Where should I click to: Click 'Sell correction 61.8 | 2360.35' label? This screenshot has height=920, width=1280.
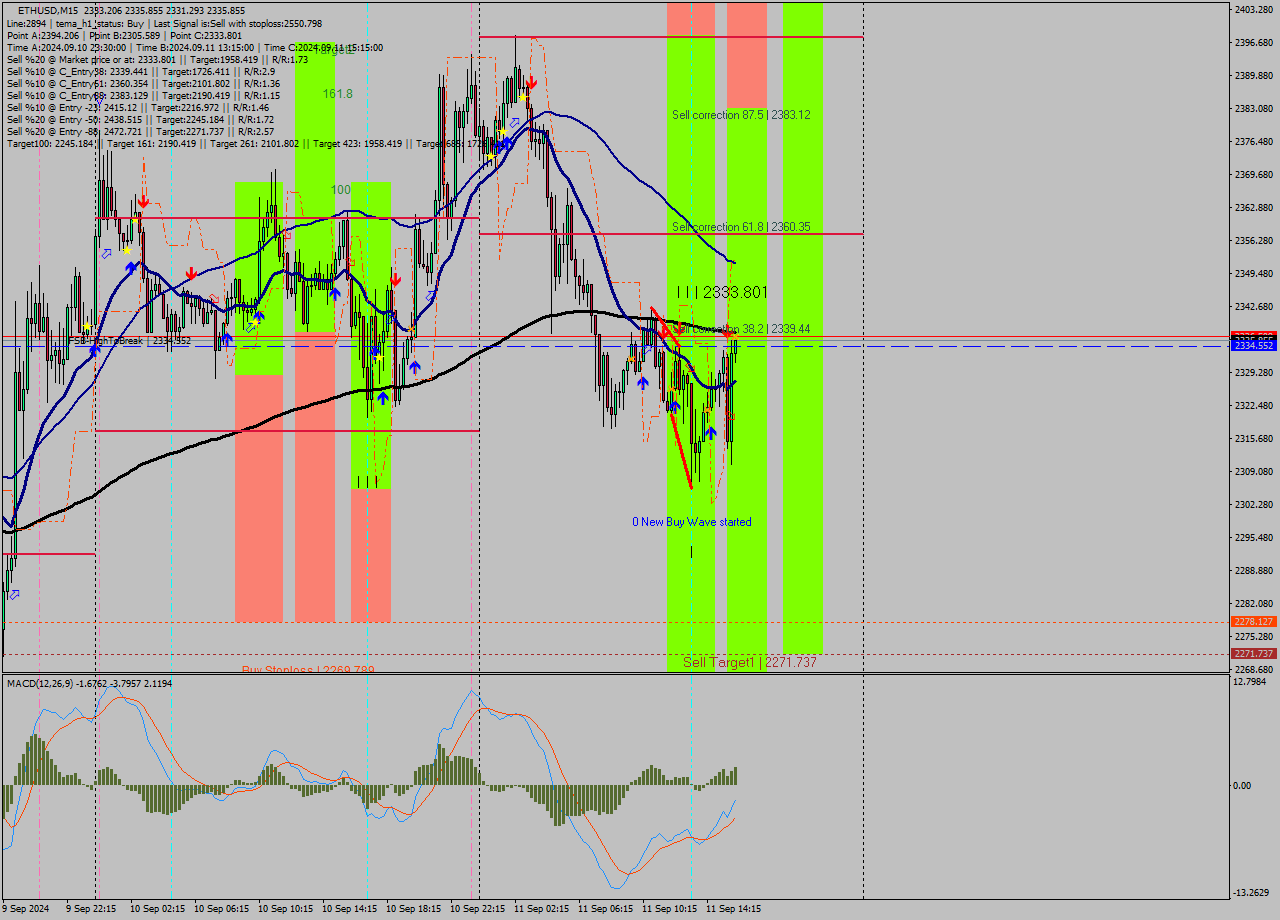click(x=741, y=227)
